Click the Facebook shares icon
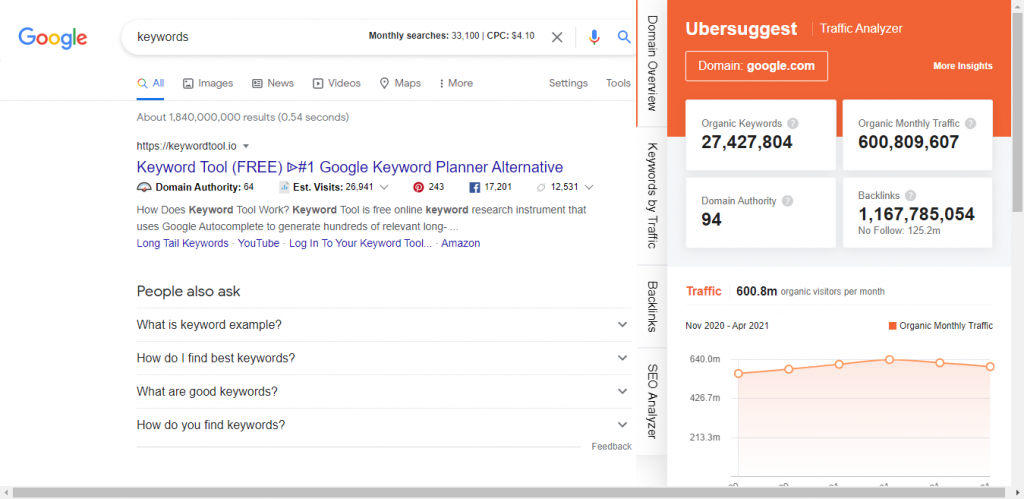 (x=475, y=187)
